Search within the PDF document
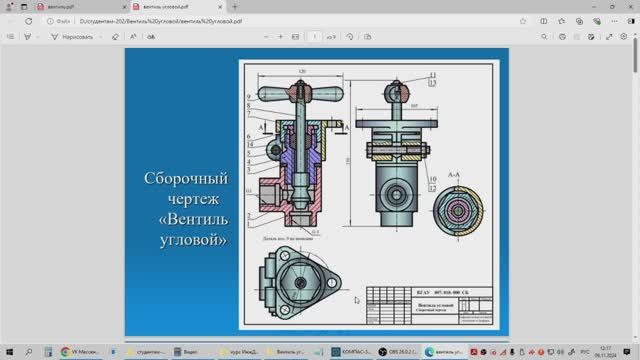 click(544, 37)
